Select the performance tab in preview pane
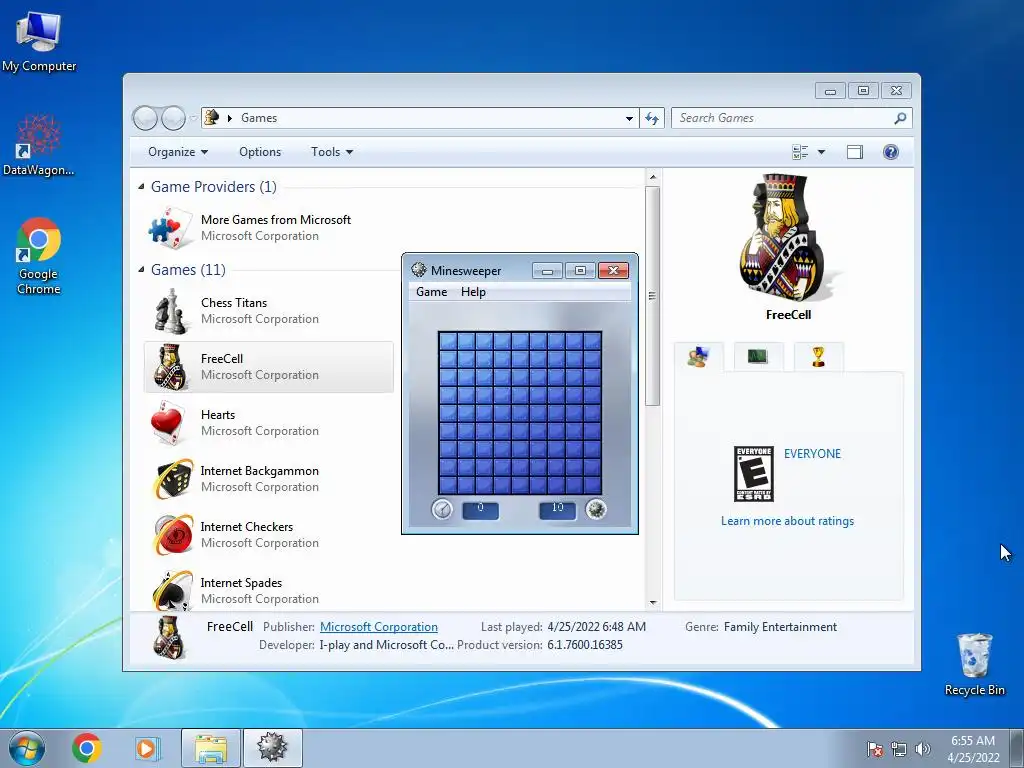1024x768 pixels. (758, 357)
